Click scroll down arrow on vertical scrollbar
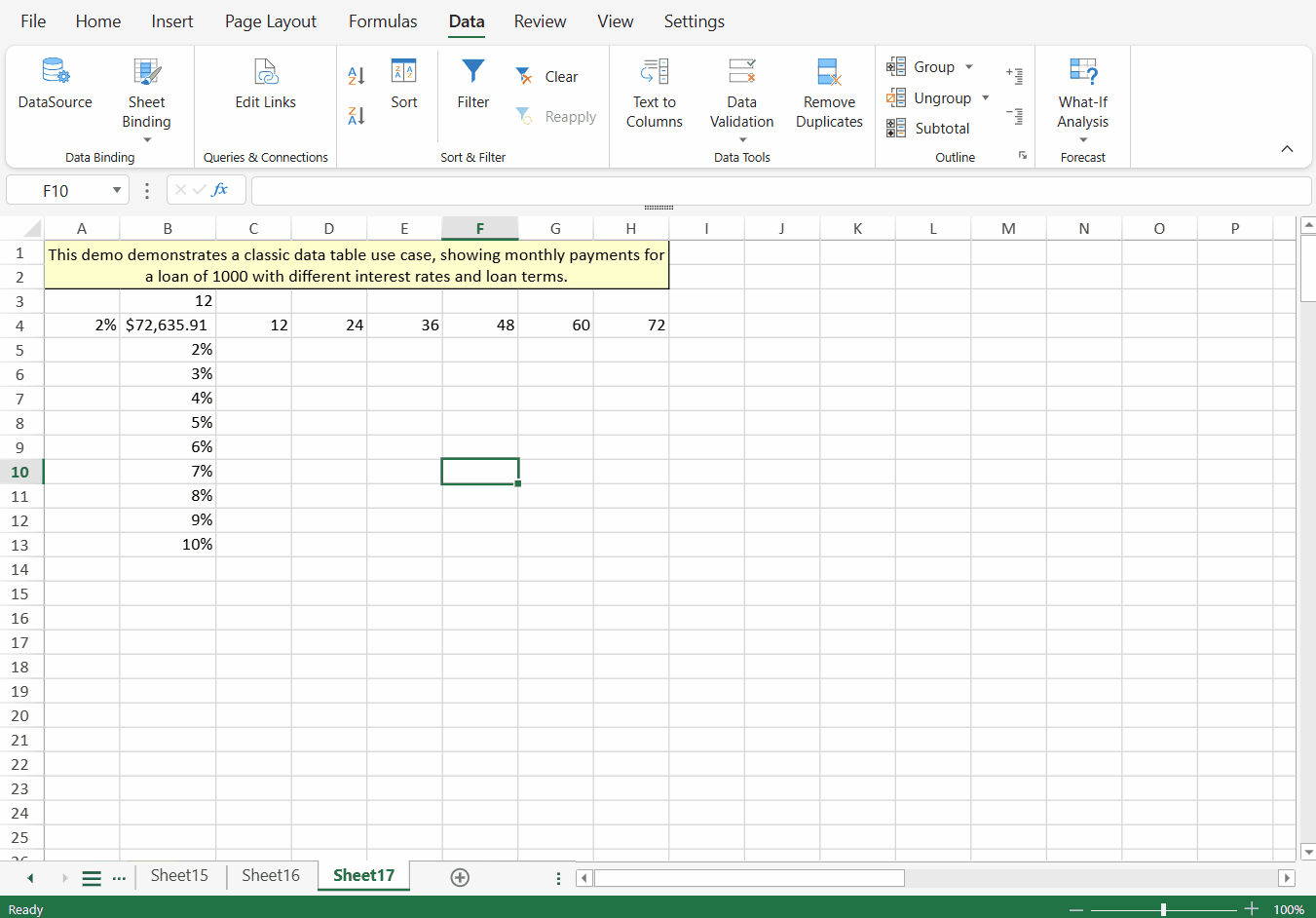 [x=1308, y=852]
